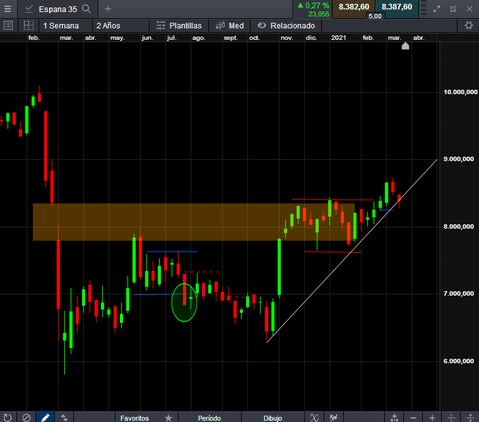Screen dimensions: 479x422
Task: Open the Plantillas templates menu
Action: (x=179, y=26)
